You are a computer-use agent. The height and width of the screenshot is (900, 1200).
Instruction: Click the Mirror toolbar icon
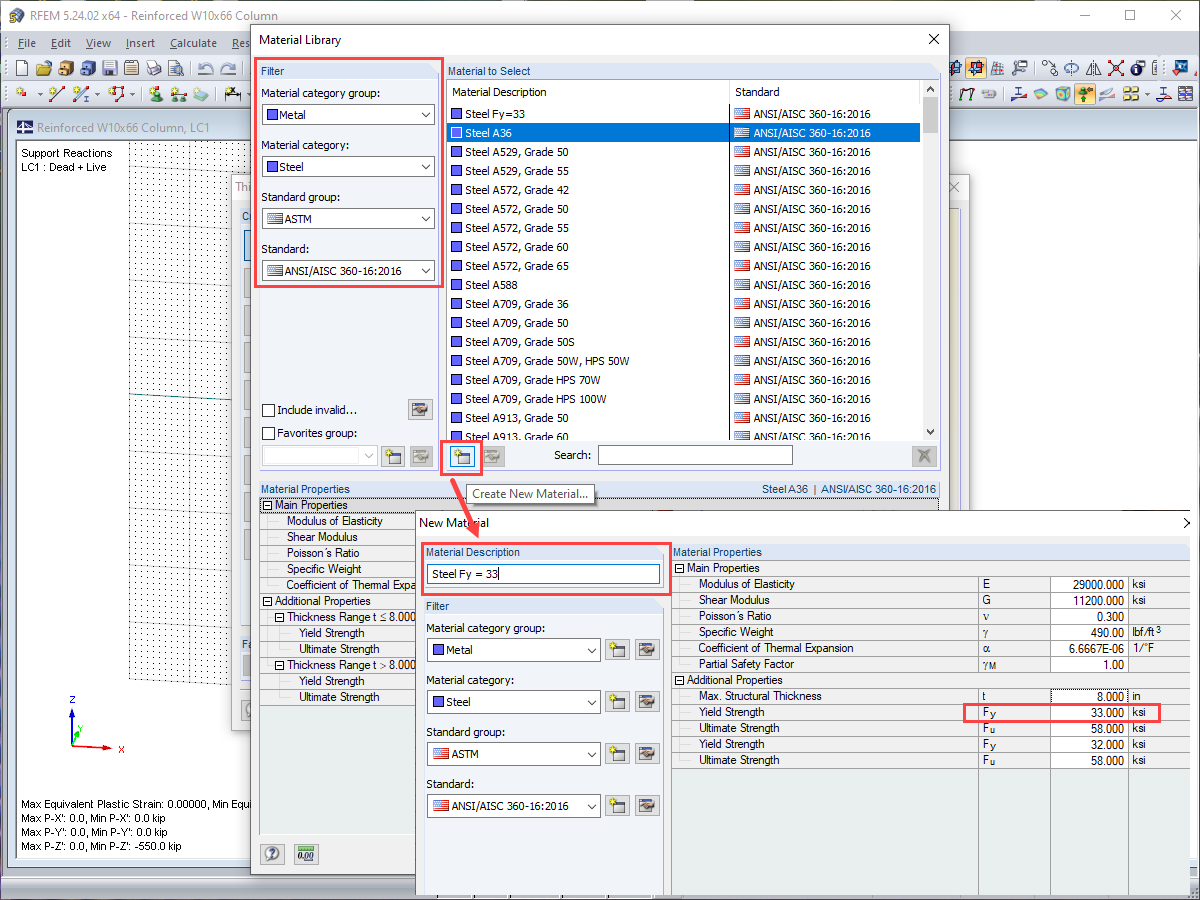tap(1093, 68)
